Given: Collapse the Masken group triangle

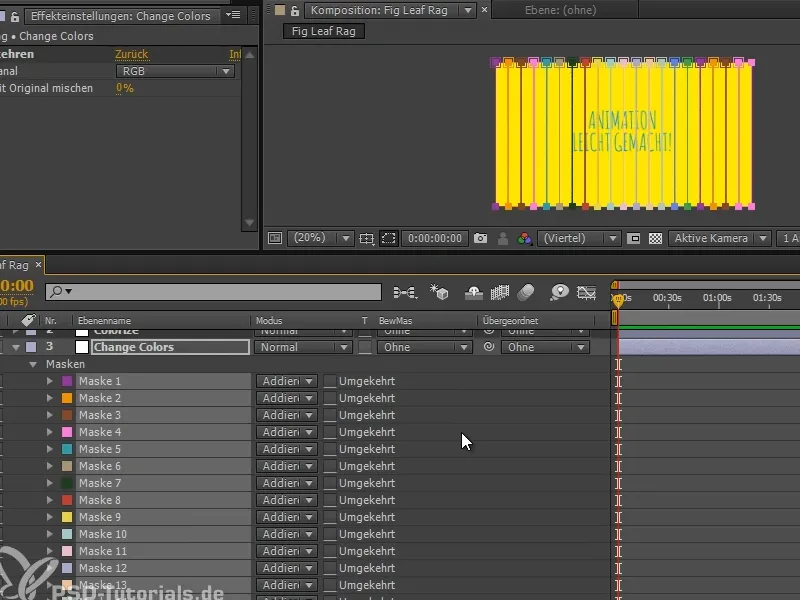Looking at the screenshot, I should [x=33, y=364].
